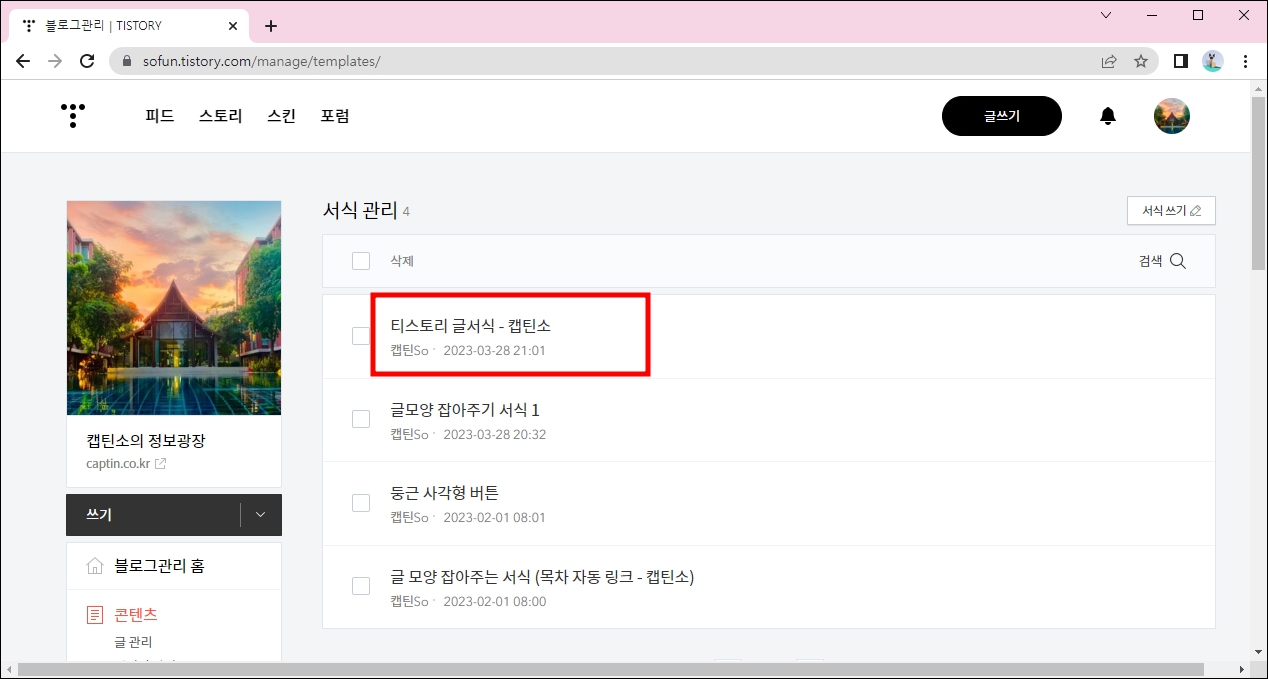Click the 검색 label

pyautogui.click(x=1150, y=261)
